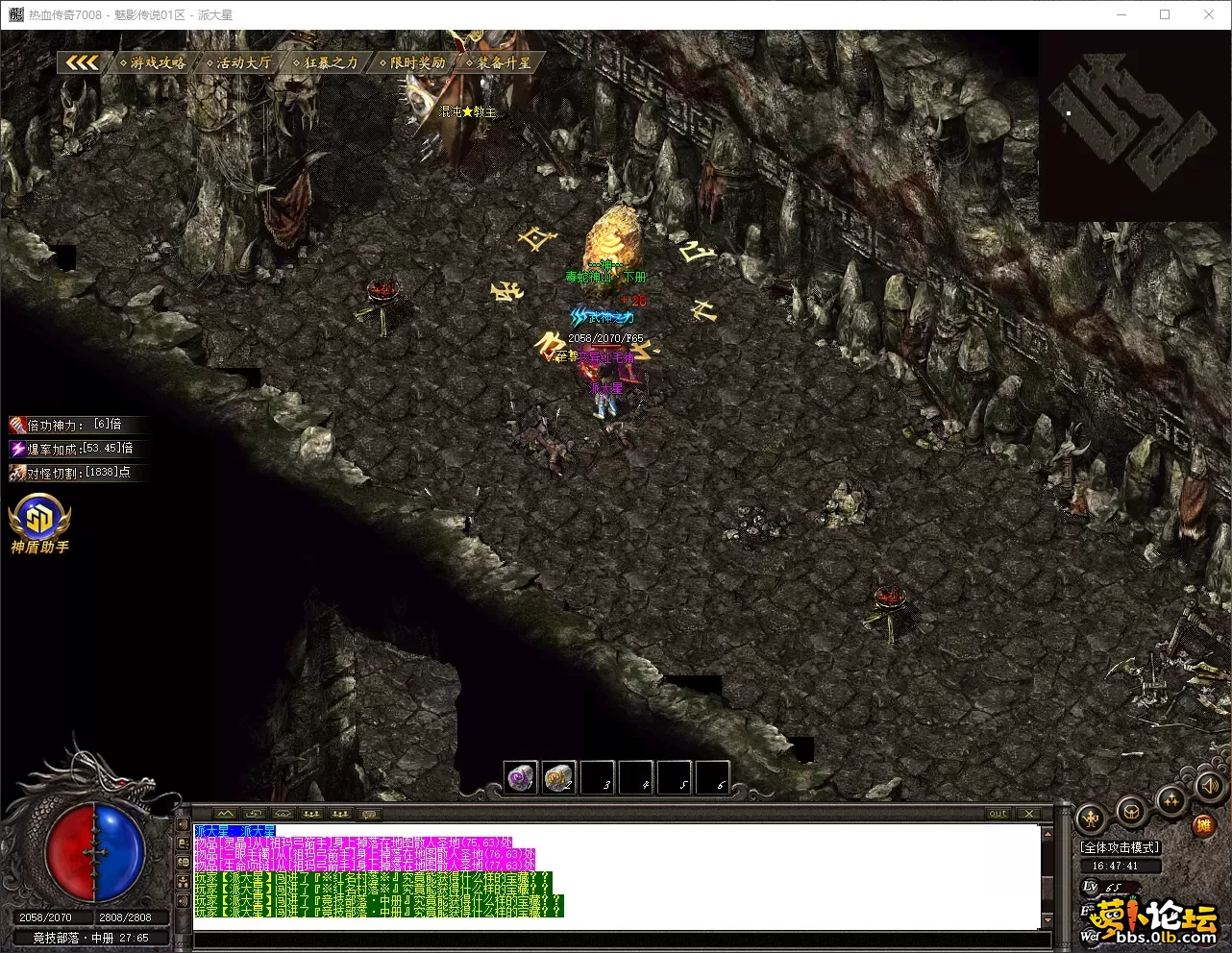Viewport: 1232px width, 953px height.
Task: Open the skills sparkle round icon
Action: (x=1170, y=800)
